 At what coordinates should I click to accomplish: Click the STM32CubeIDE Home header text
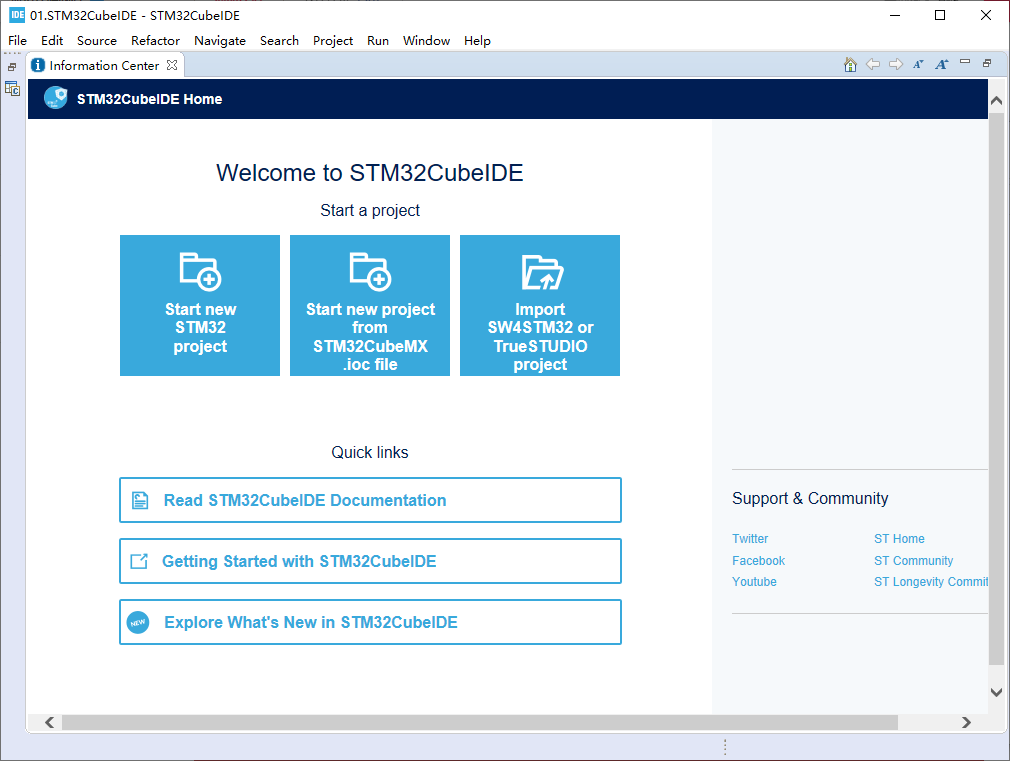[149, 99]
